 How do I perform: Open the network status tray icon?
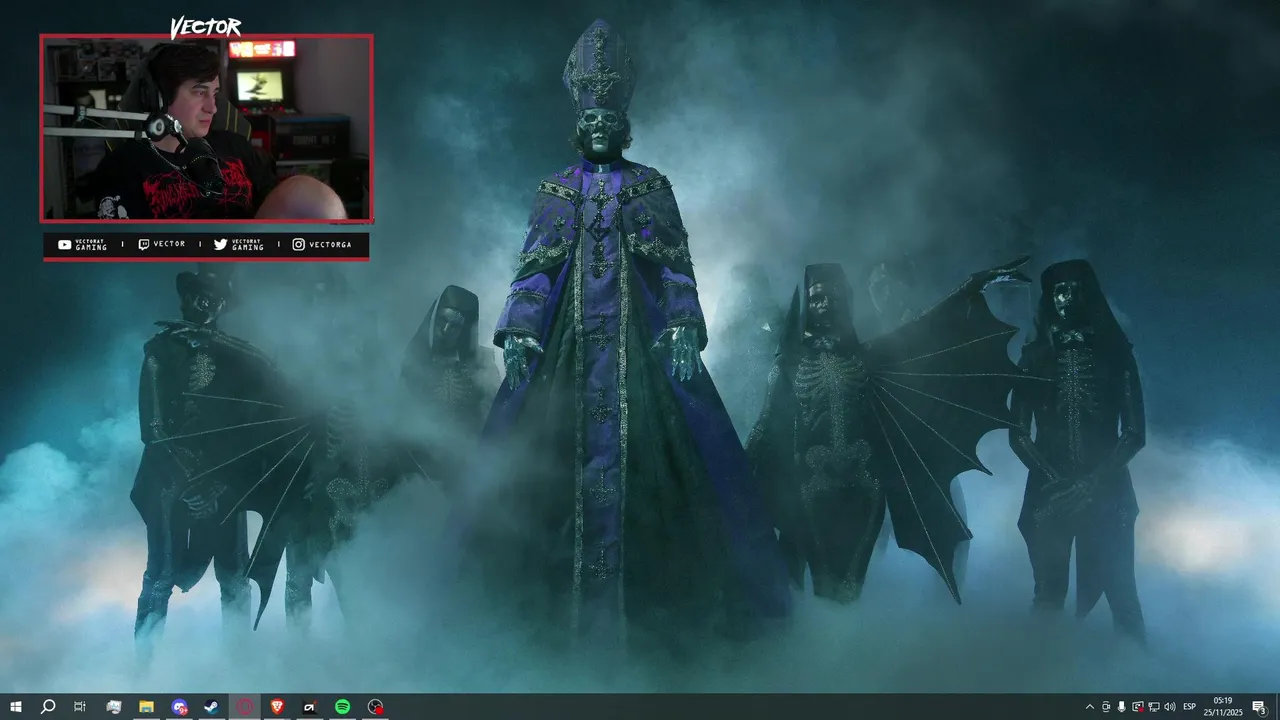(1154, 707)
